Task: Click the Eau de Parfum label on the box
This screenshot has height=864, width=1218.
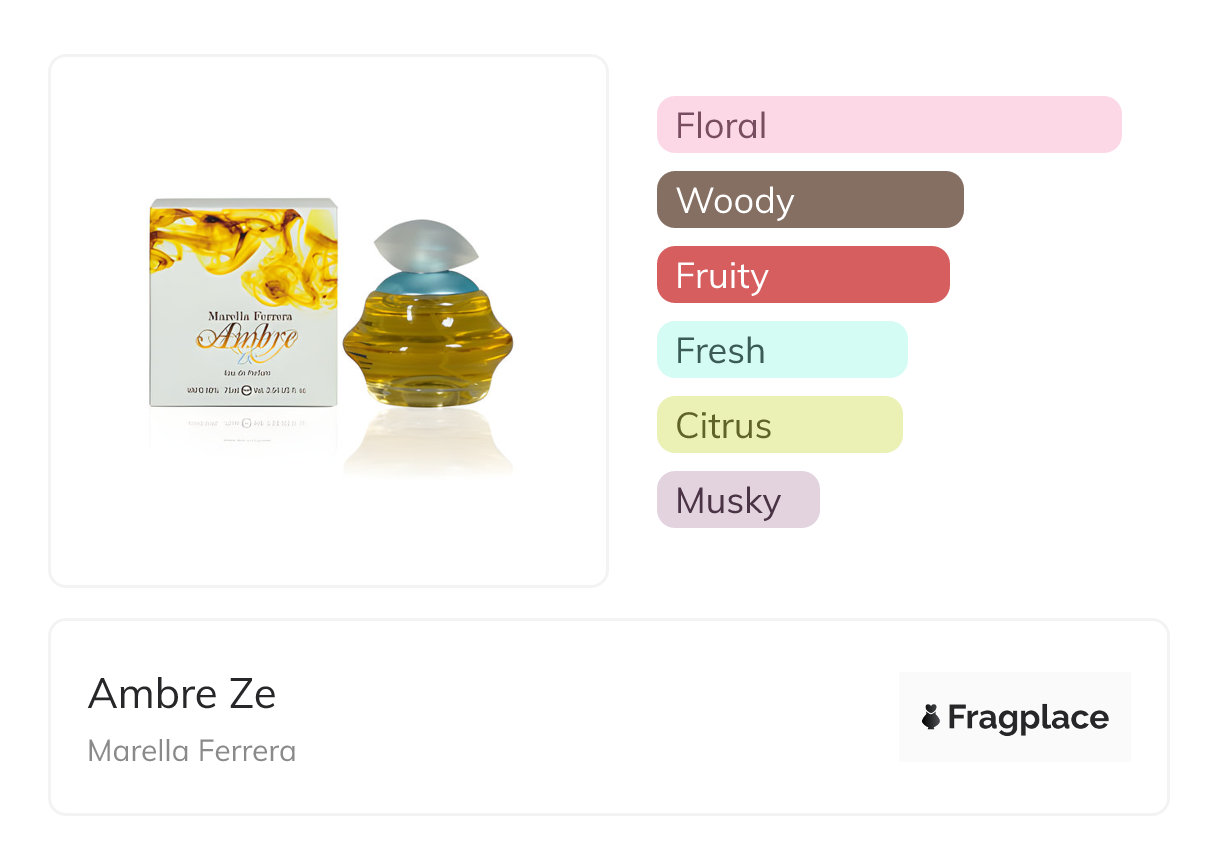Action: click(x=245, y=371)
